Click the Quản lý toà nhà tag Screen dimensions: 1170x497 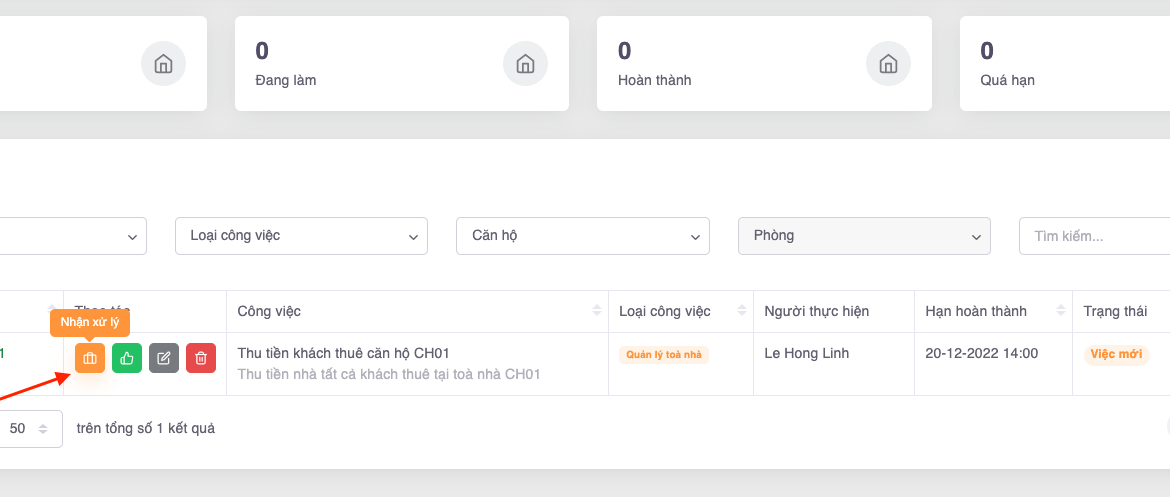(x=663, y=355)
